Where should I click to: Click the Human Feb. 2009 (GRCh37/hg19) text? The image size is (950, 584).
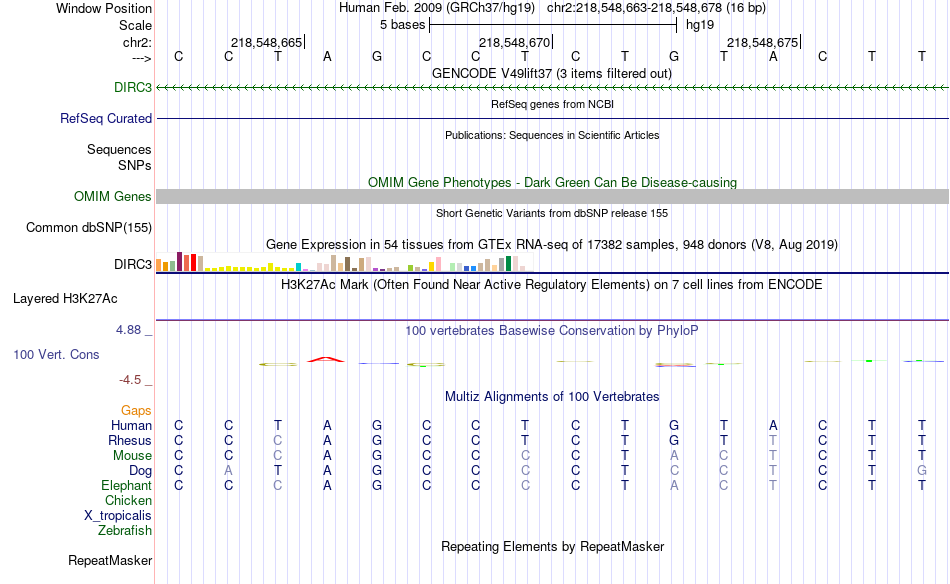437,8
